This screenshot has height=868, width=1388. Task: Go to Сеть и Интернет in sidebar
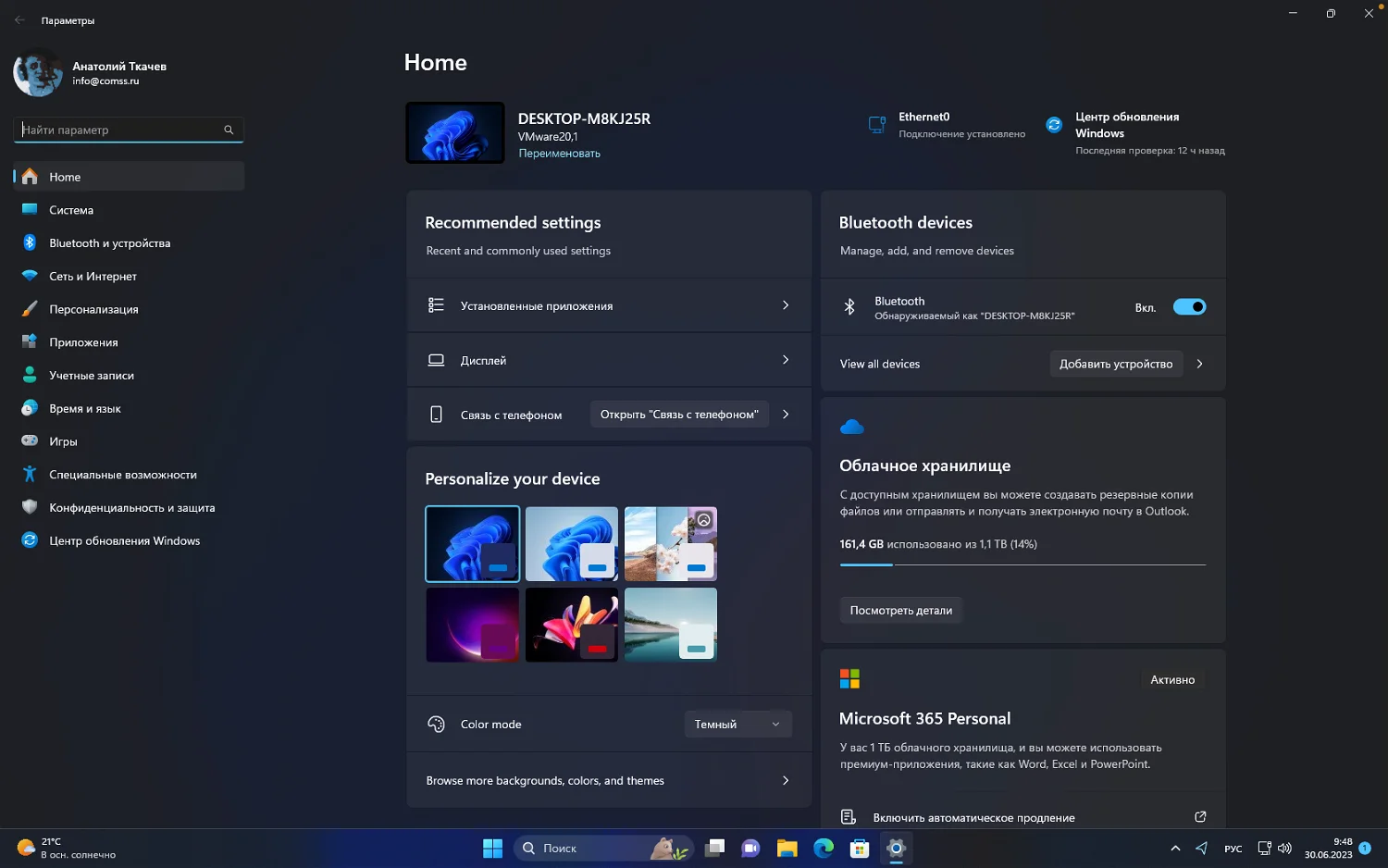coord(93,276)
